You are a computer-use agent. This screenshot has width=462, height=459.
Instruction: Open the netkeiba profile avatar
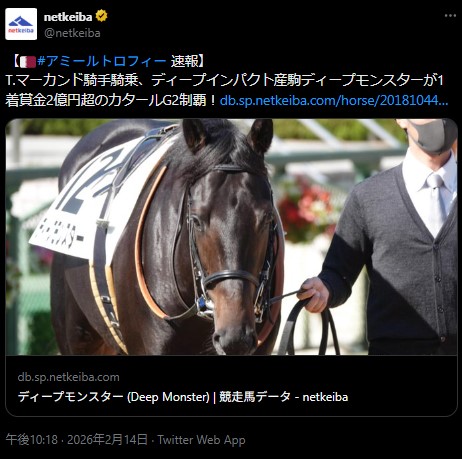click(21, 24)
